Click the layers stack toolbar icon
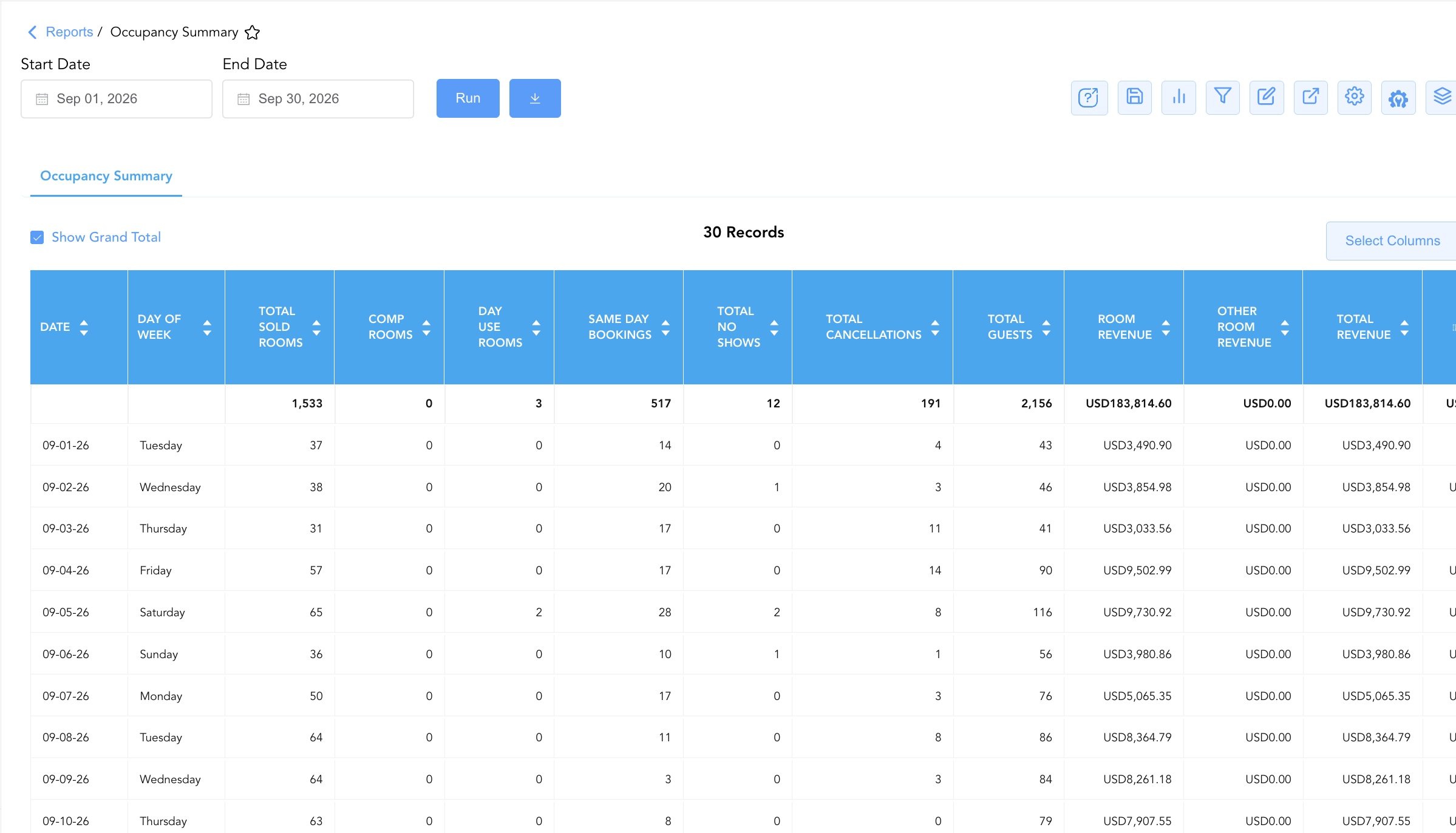 click(1442, 98)
